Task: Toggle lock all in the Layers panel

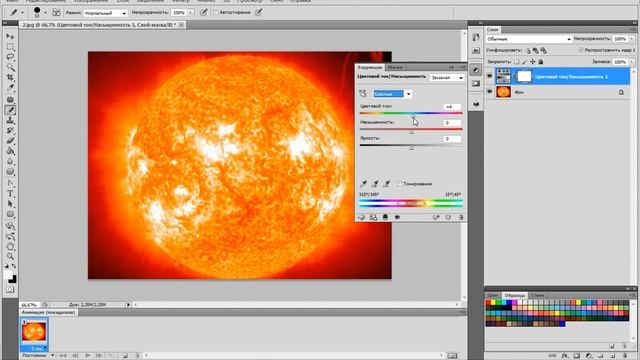Action: click(541, 62)
